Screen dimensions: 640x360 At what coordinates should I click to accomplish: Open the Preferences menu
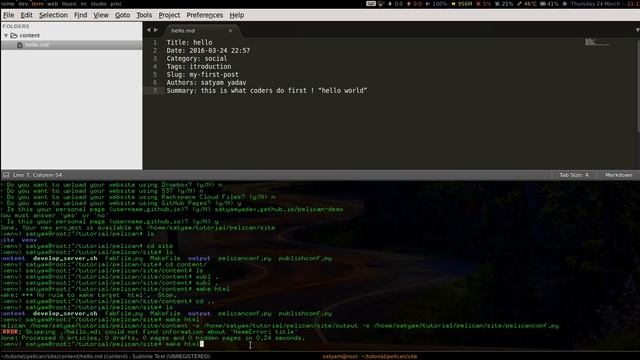(x=204, y=15)
